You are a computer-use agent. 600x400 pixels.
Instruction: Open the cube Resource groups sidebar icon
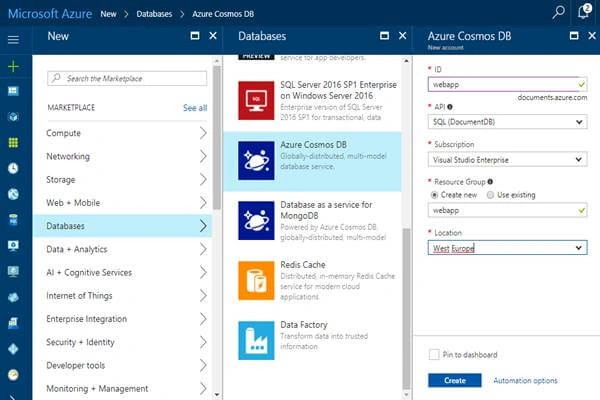click(13, 117)
